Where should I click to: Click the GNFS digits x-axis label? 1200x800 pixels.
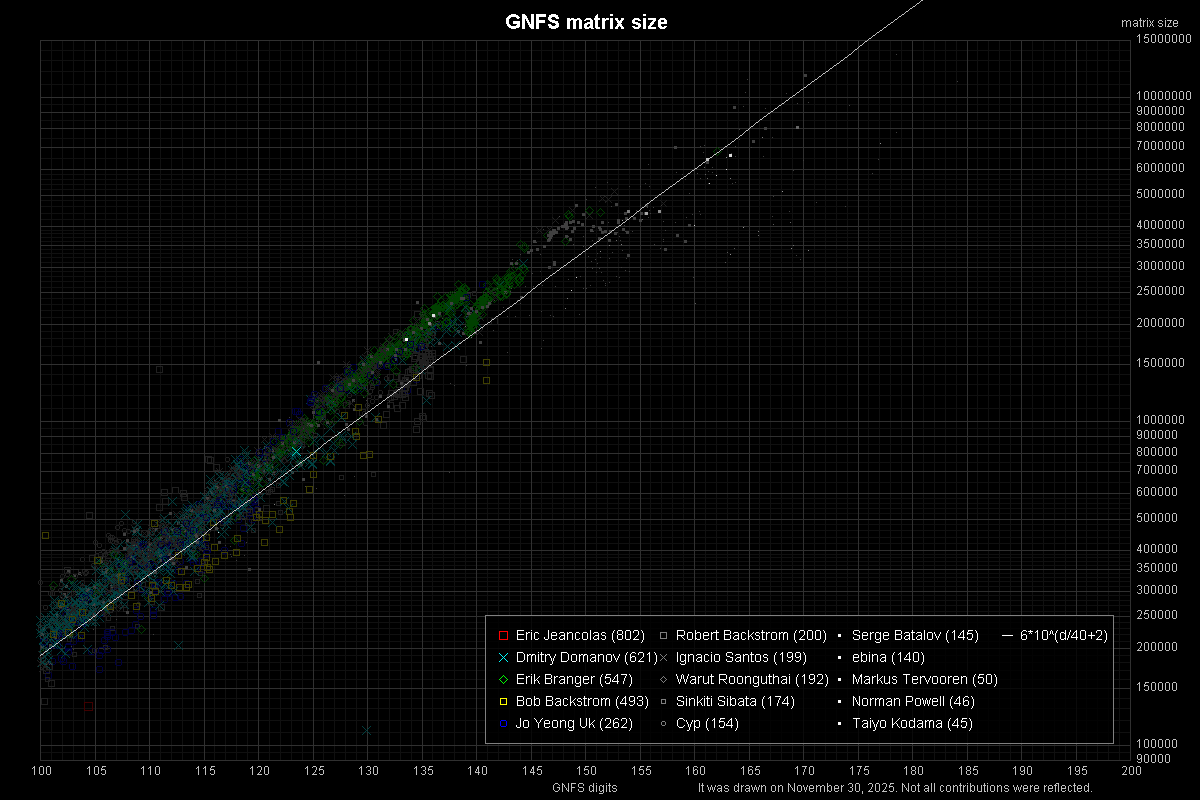tap(585, 788)
